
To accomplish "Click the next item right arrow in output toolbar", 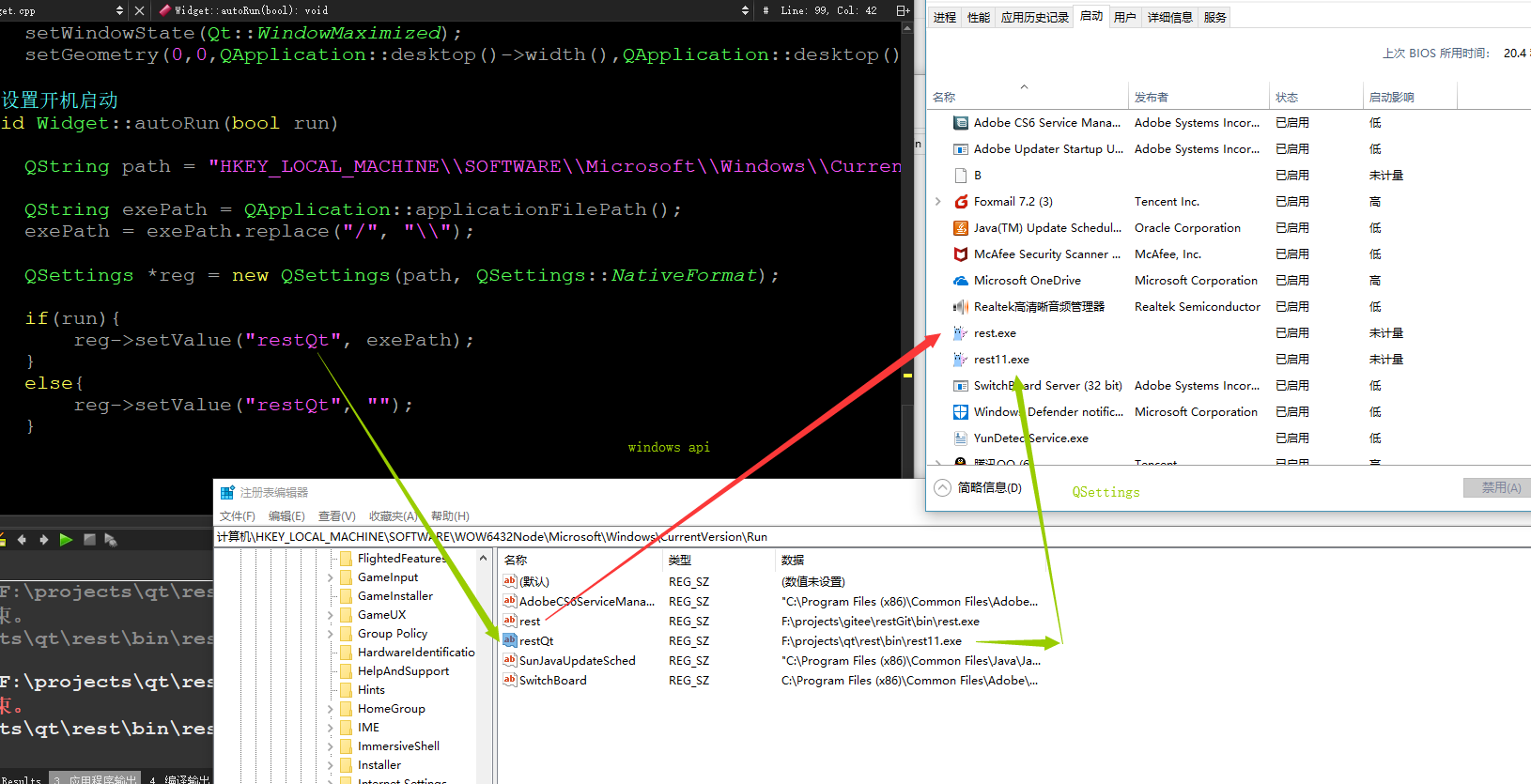I will click(x=43, y=540).
